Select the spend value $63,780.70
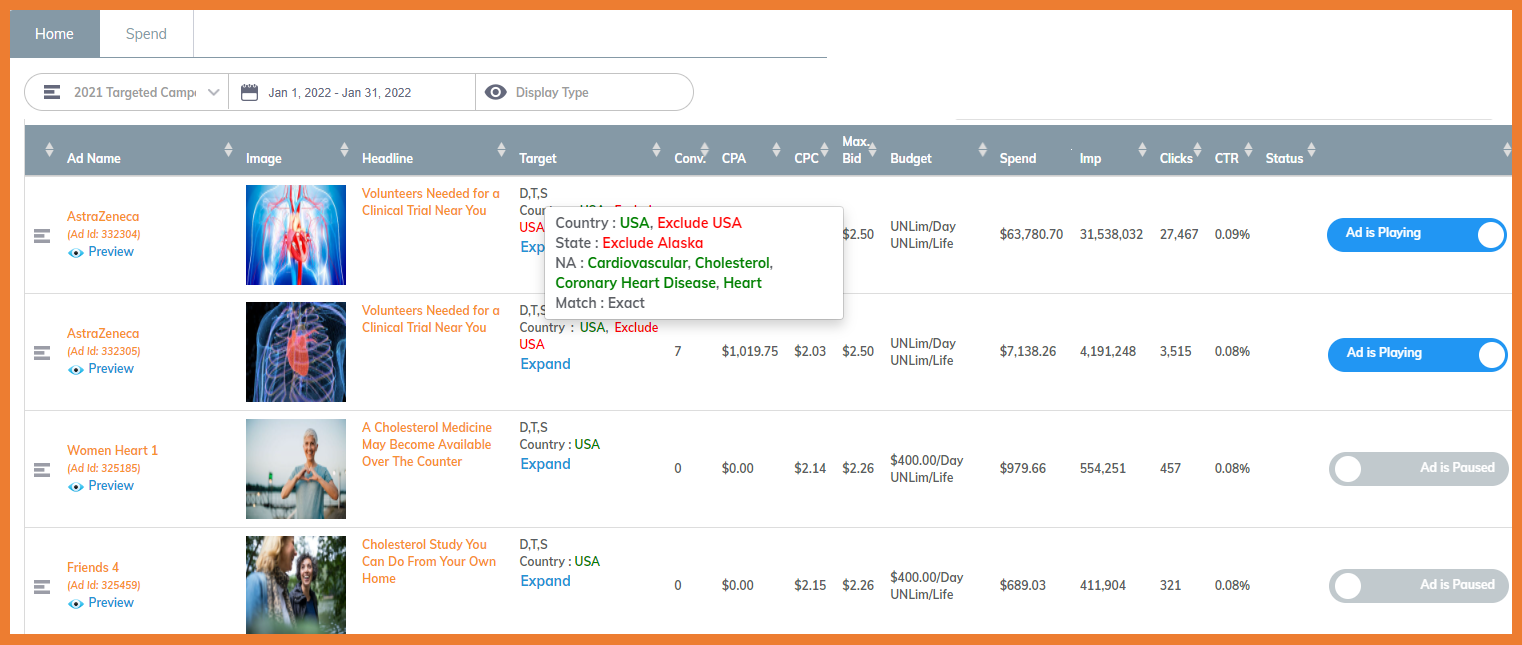The image size is (1522, 645). coord(1031,235)
